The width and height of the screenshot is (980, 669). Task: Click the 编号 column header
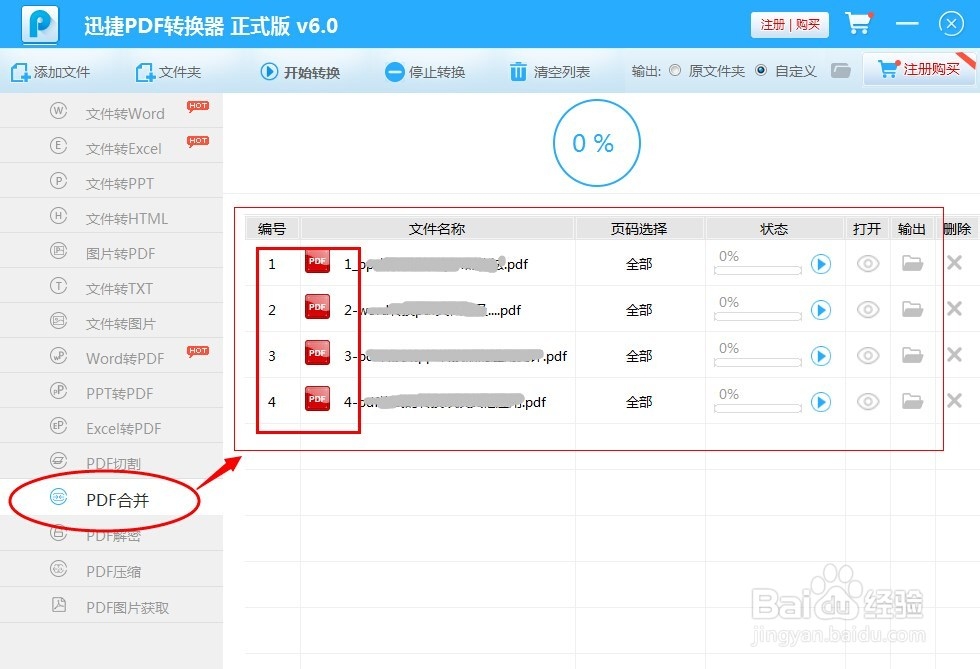pos(272,229)
